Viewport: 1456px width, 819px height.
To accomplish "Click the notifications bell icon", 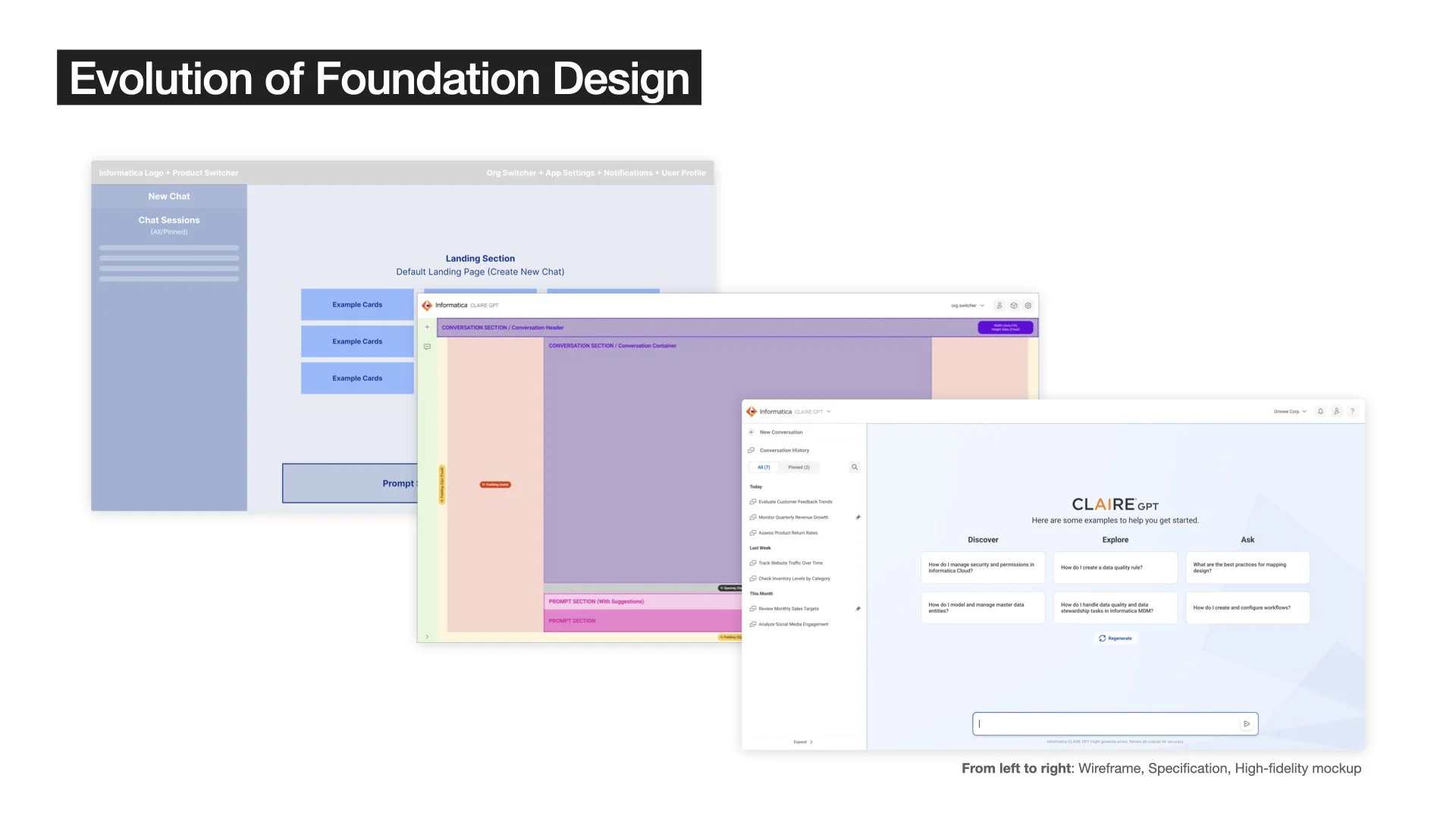I will tap(1320, 411).
